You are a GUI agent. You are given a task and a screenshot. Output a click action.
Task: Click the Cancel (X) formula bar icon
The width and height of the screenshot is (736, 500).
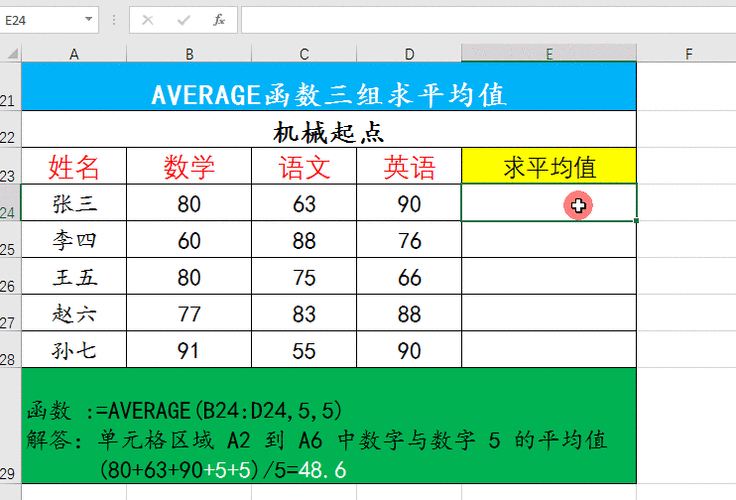pos(147,20)
